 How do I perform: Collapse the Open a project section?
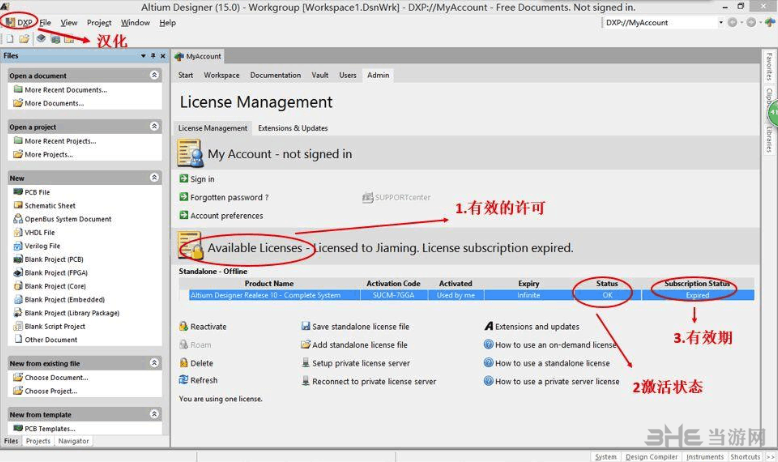(154, 126)
